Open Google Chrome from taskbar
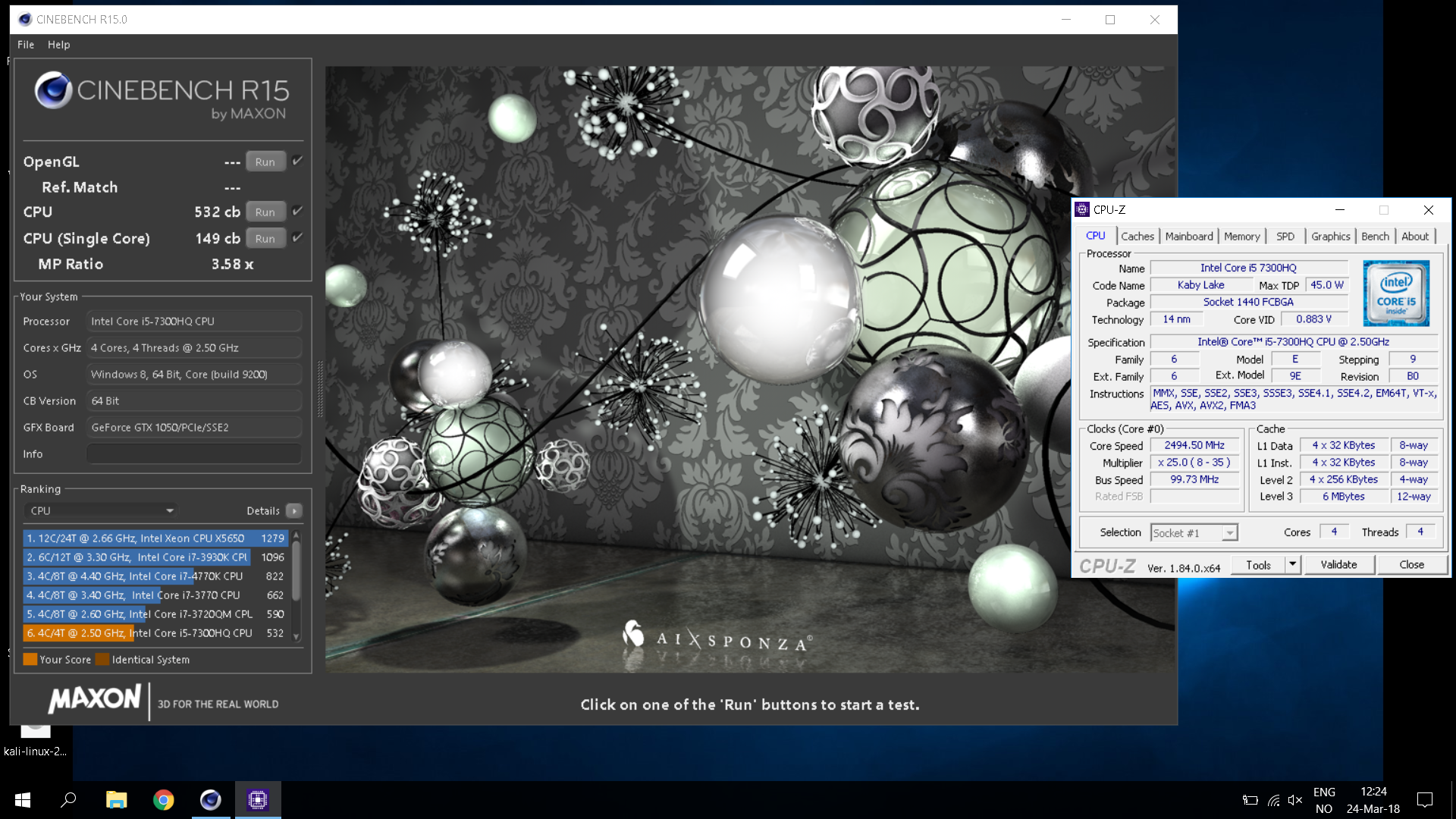The height and width of the screenshot is (819, 1456). tap(163, 800)
